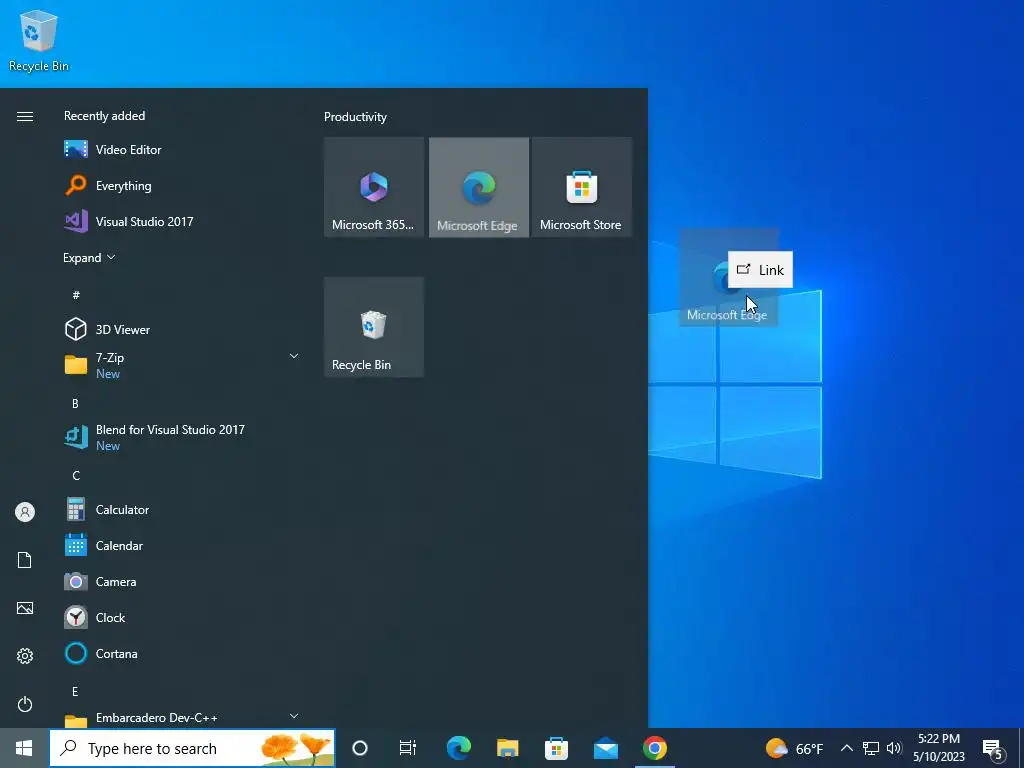Expand the 7-Zip folder chevron

pyautogui.click(x=294, y=356)
